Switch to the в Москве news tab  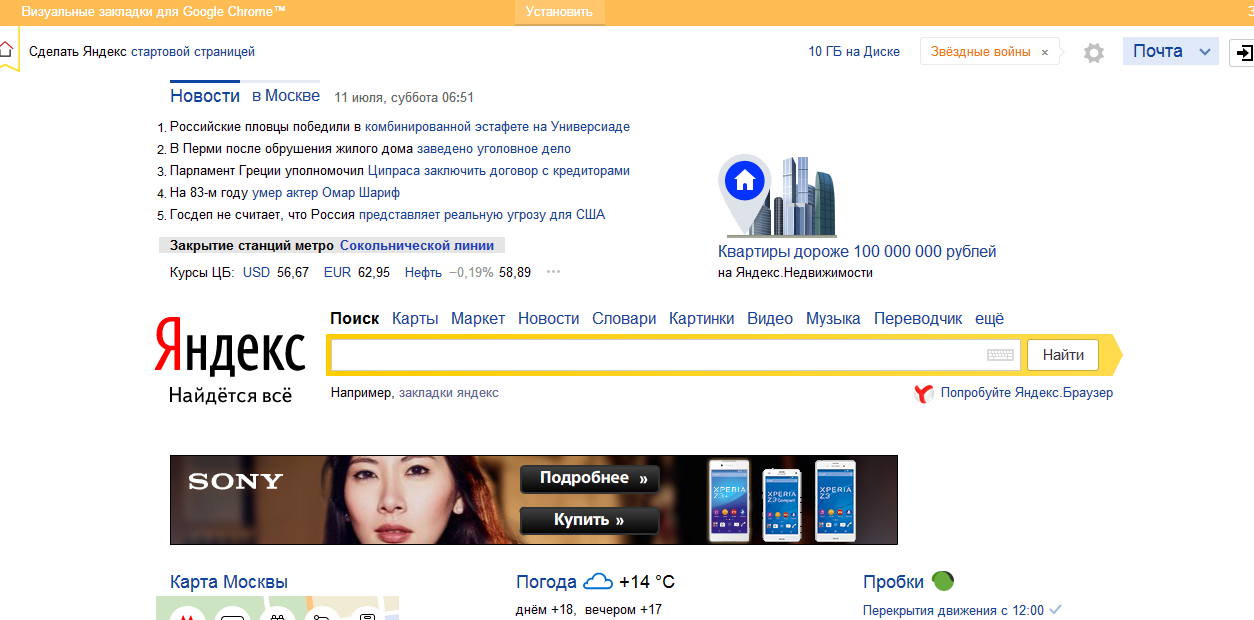[x=286, y=96]
